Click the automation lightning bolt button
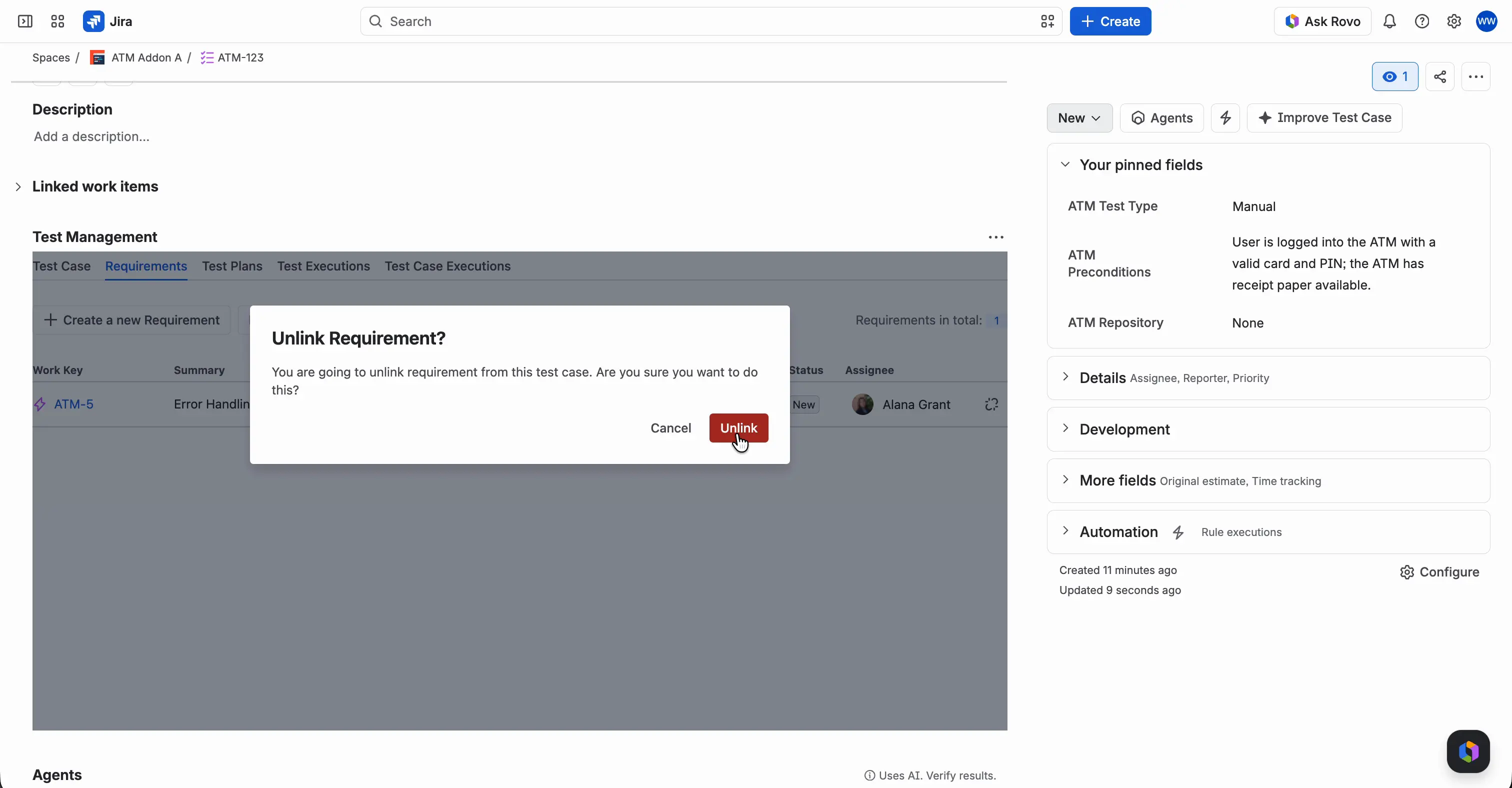1512x788 pixels. click(1225, 118)
